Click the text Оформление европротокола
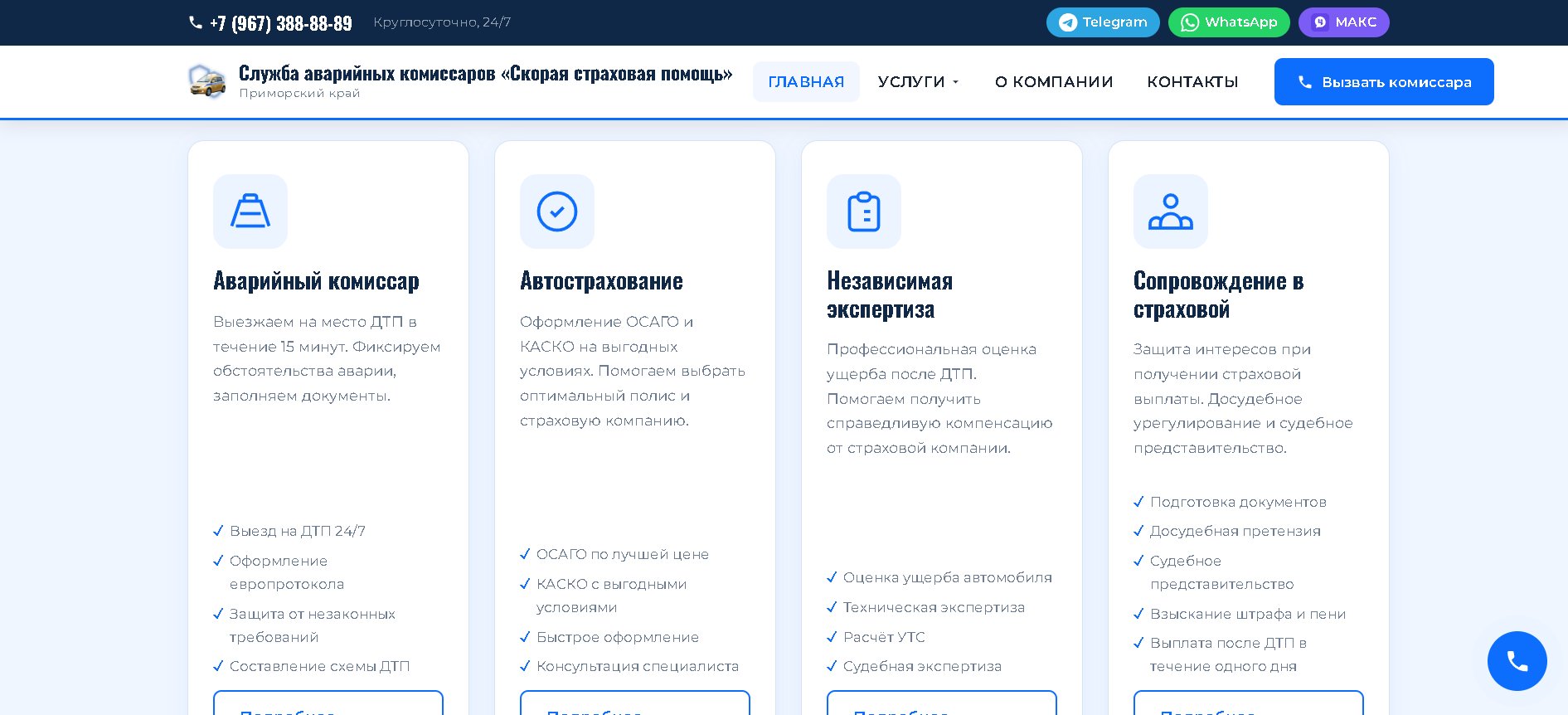 287,572
